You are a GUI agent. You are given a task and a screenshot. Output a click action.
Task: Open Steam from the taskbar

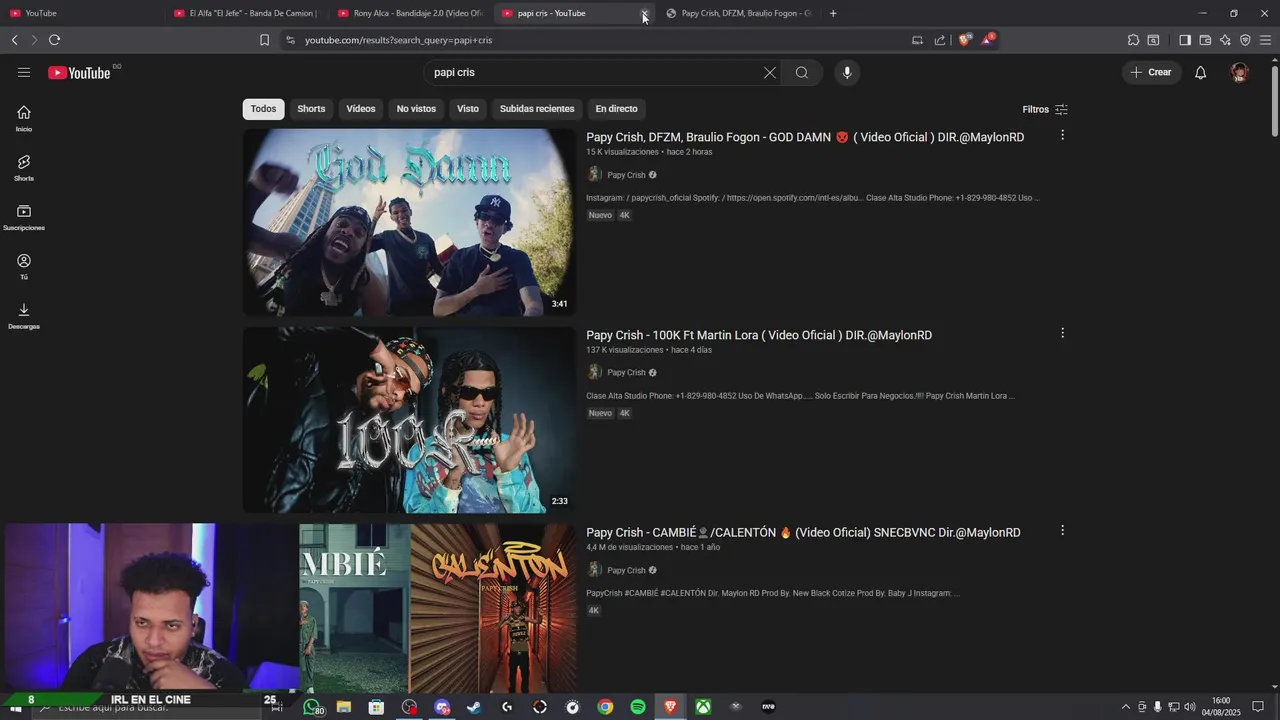click(x=474, y=707)
